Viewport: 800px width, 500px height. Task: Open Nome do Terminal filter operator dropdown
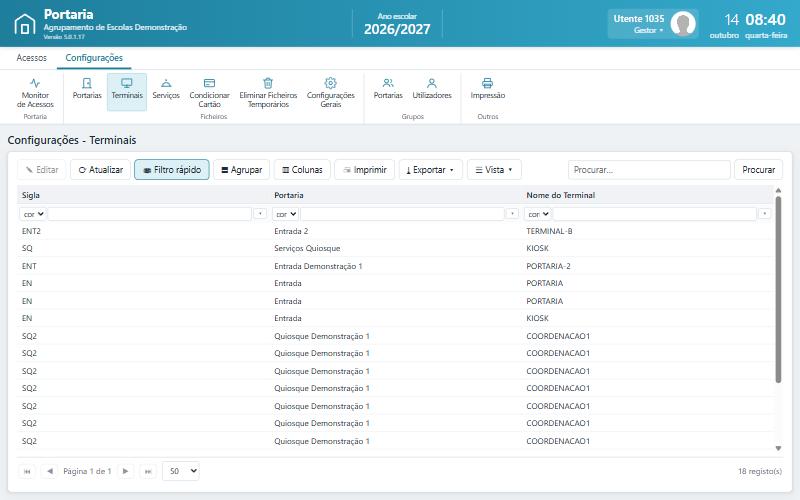(x=538, y=214)
